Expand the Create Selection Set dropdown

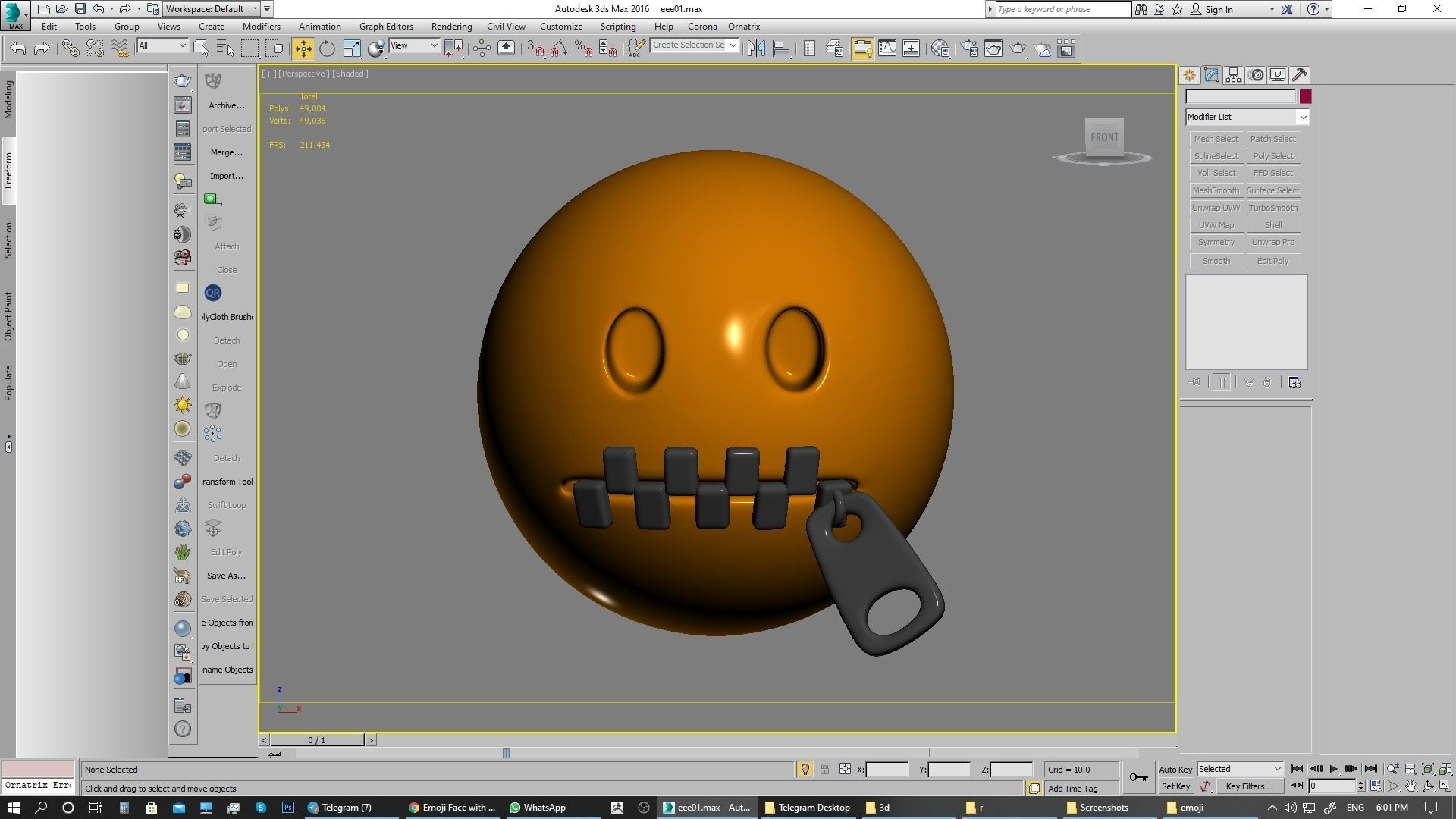733,45
